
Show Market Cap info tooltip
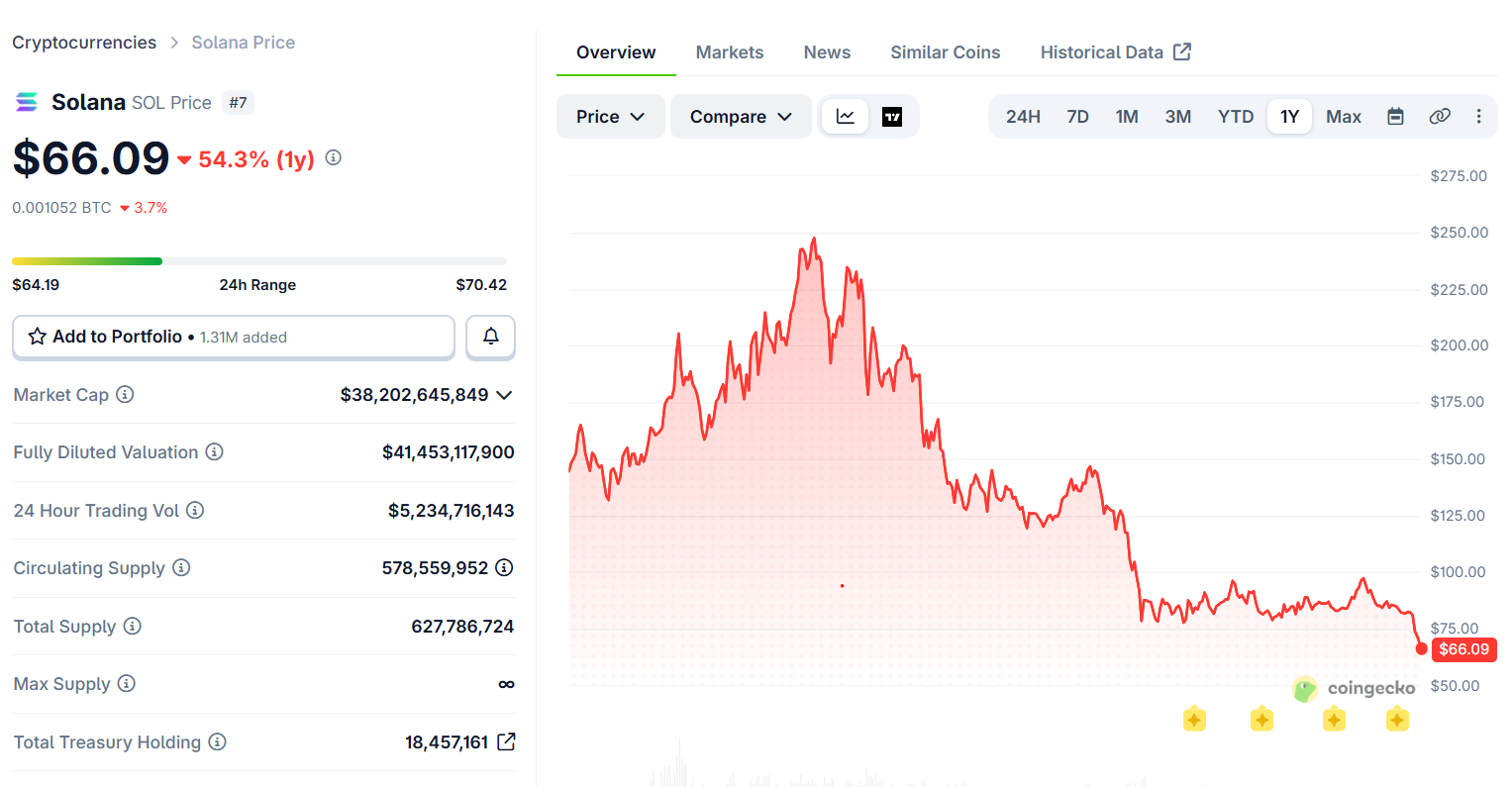pos(125,394)
